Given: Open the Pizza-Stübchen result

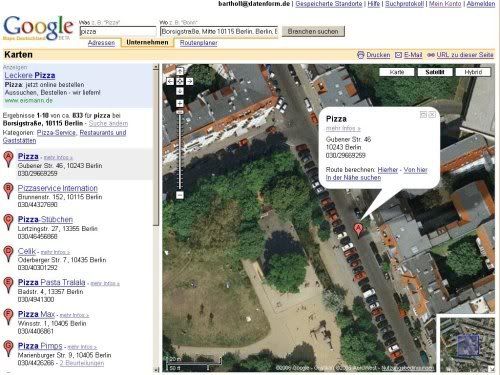Looking at the screenshot, I should (x=45, y=219).
